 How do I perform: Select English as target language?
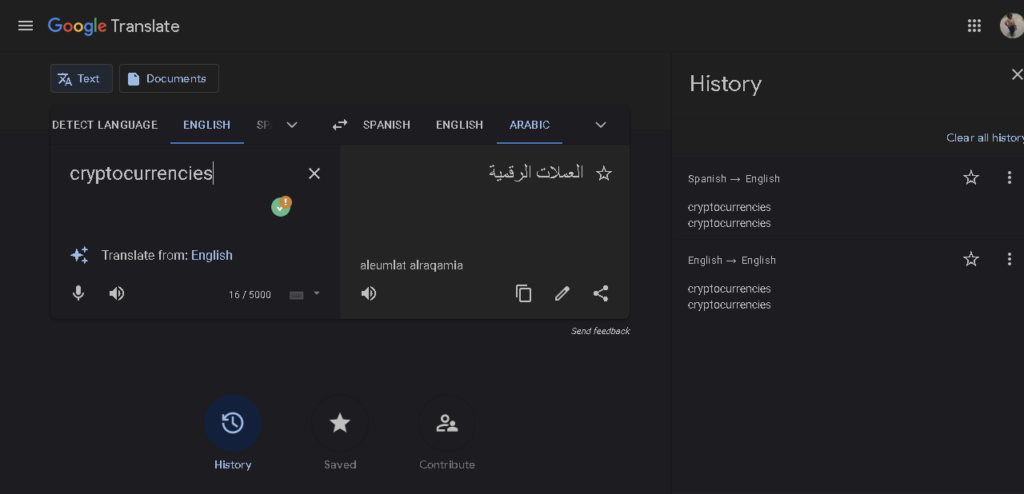click(460, 125)
